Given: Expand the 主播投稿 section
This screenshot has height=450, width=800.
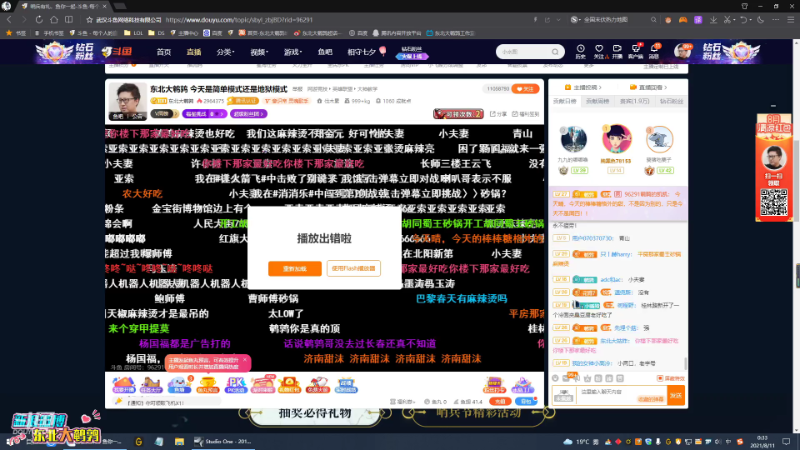Looking at the screenshot, I should coord(583,87).
